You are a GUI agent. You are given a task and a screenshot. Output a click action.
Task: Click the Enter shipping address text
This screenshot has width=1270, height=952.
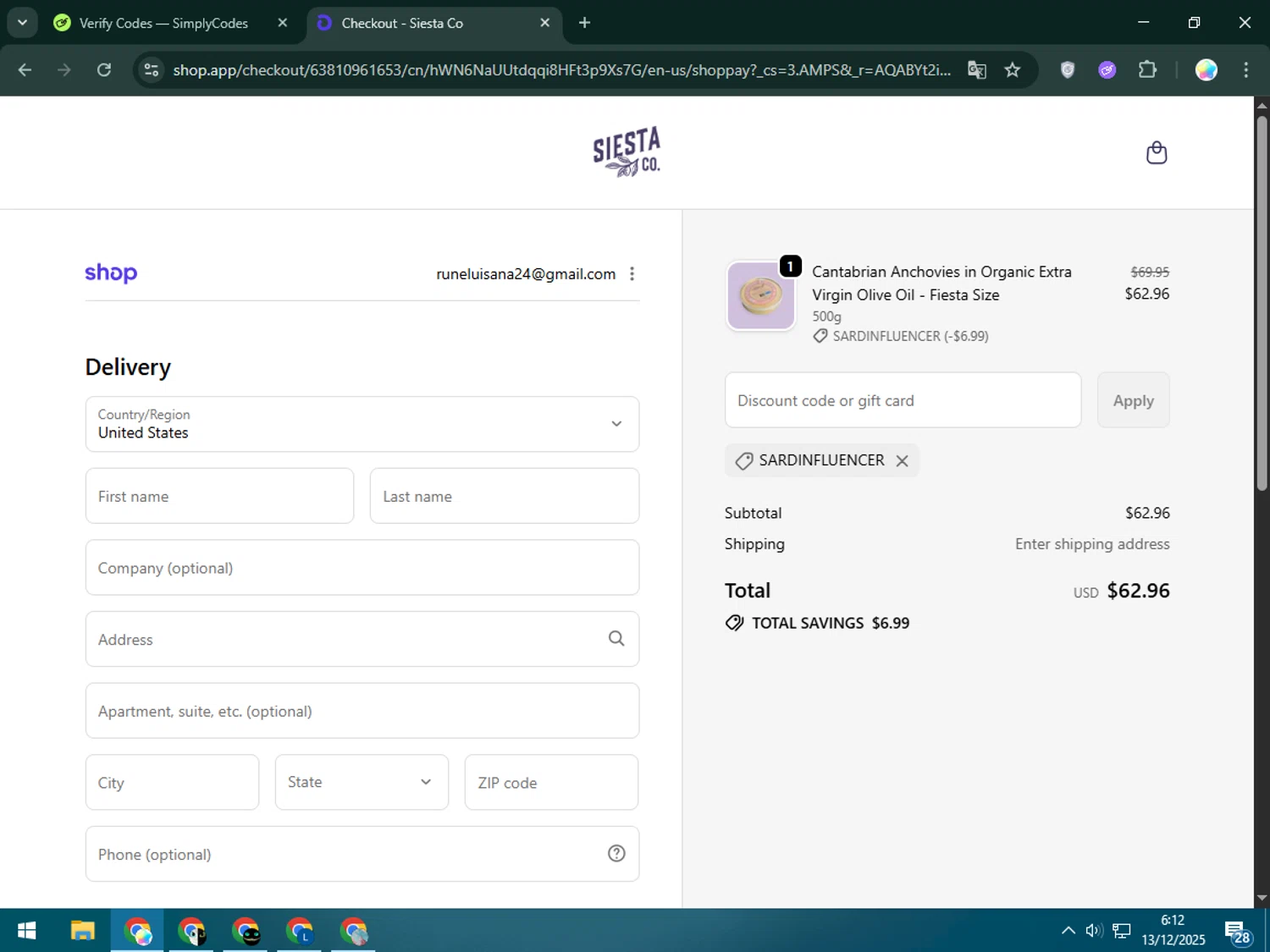click(1092, 544)
